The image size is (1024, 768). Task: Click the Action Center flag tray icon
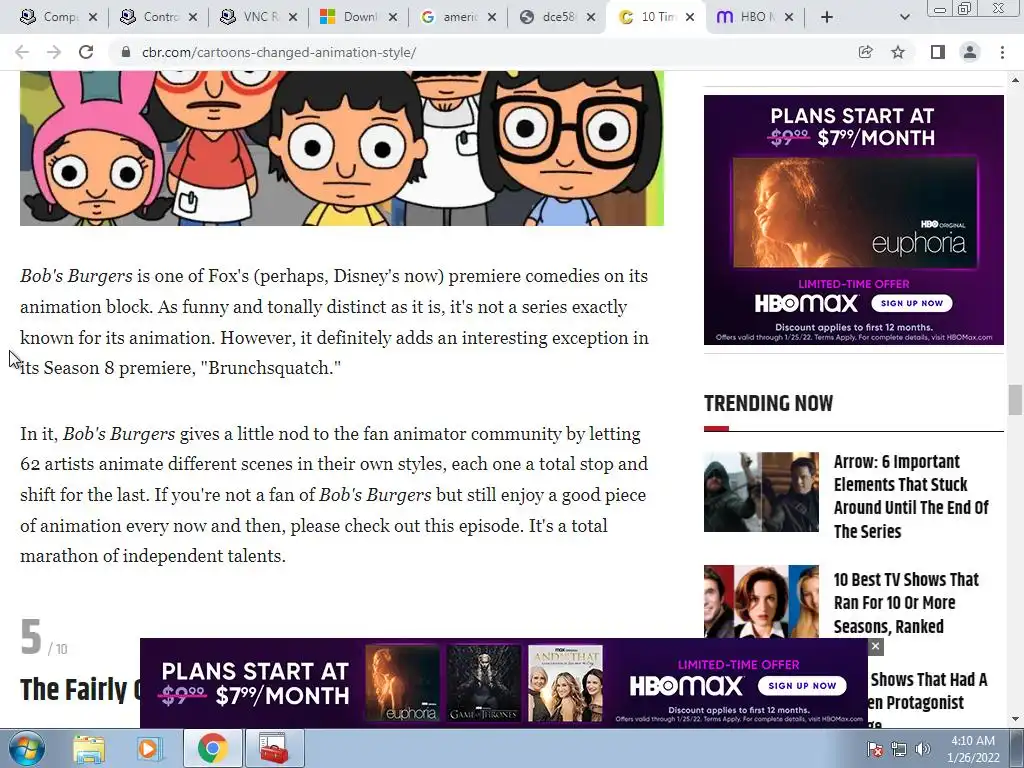[875, 749]
